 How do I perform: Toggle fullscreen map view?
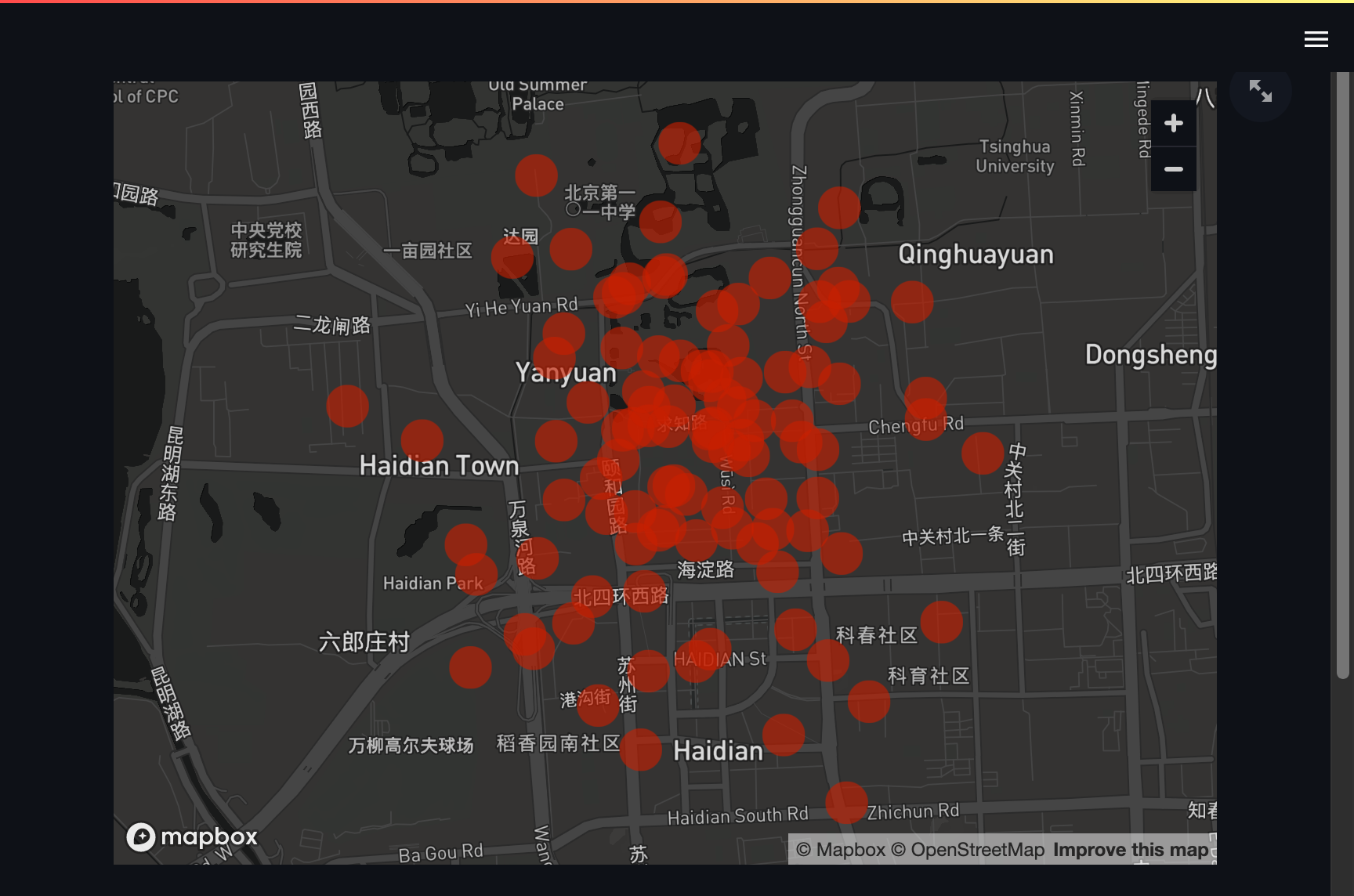click(x=1260, y=92)
